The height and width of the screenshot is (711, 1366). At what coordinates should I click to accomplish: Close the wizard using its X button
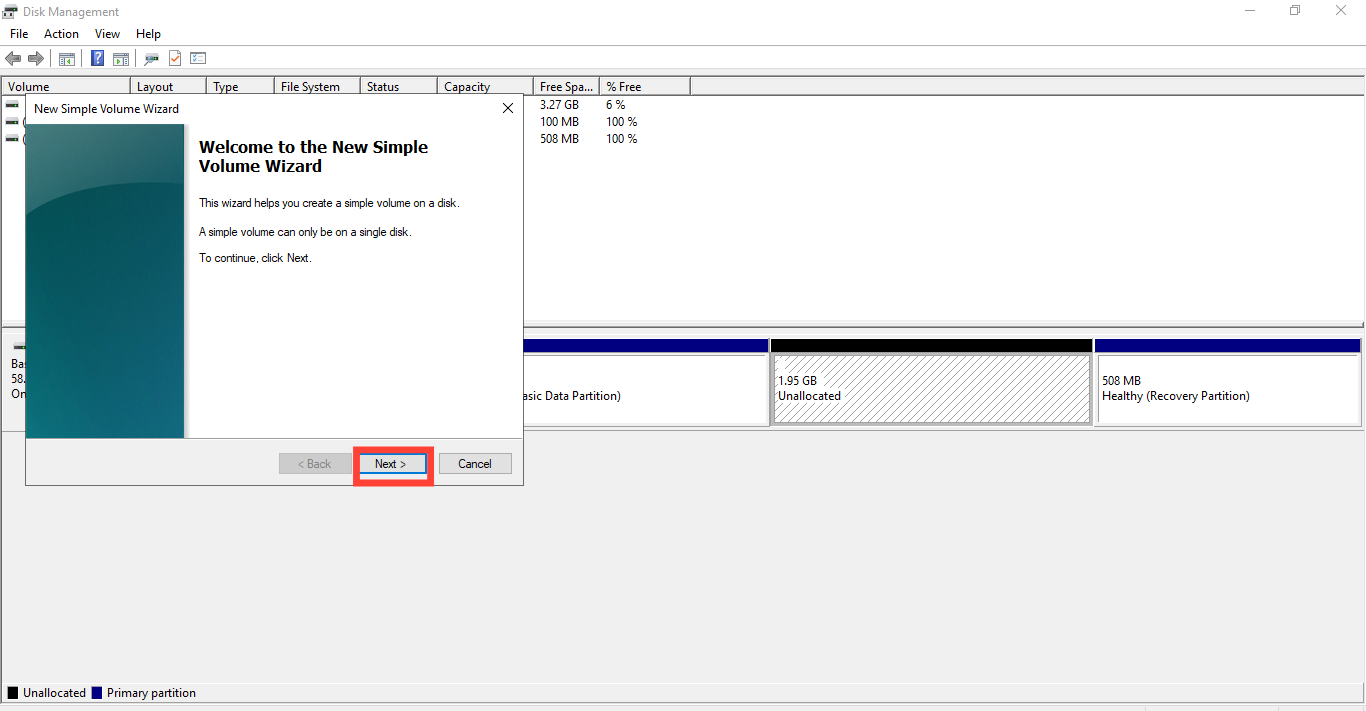pyautogui.click(x=507, y=107)
